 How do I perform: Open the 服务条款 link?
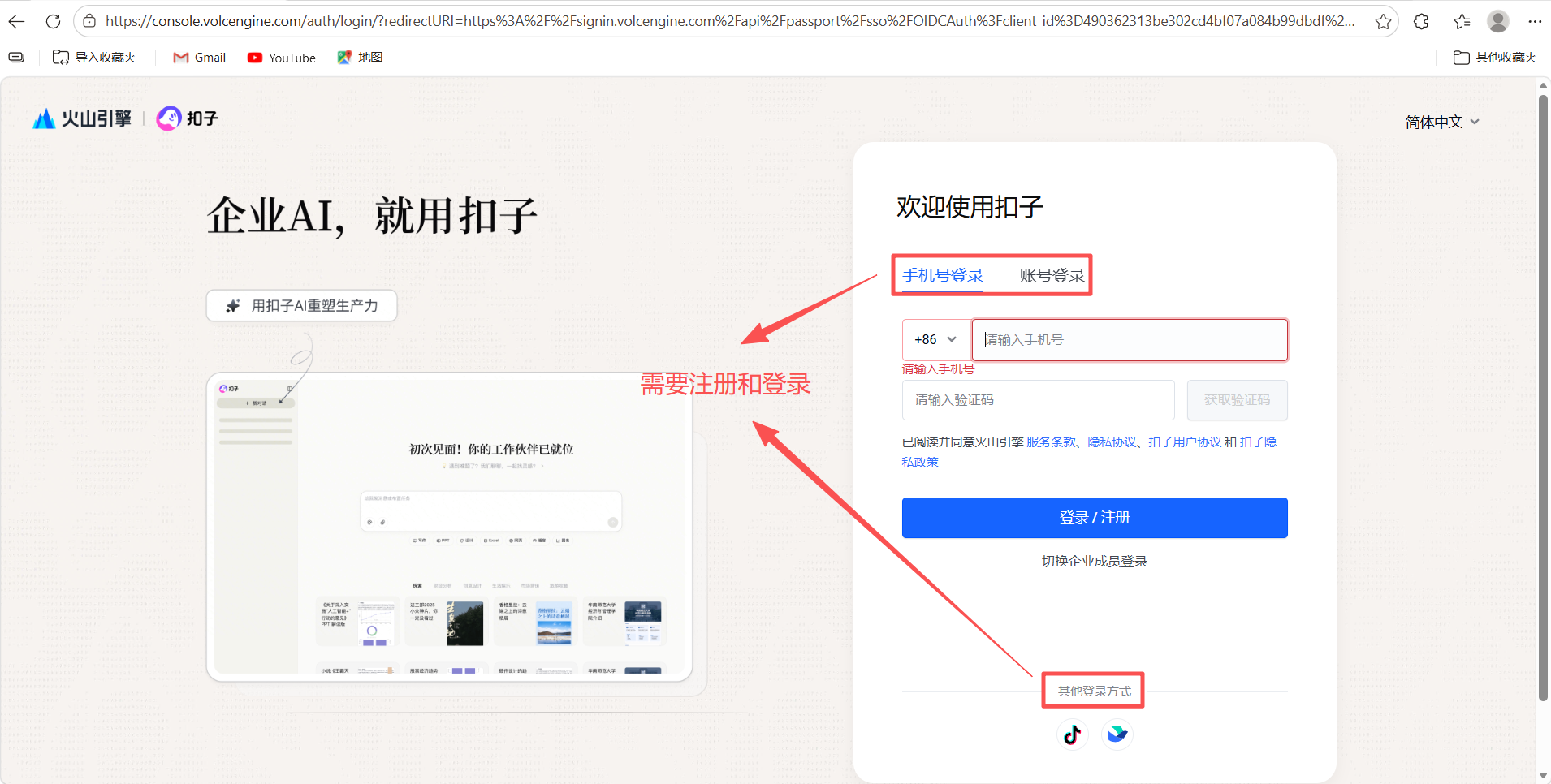coord(1051,442)
